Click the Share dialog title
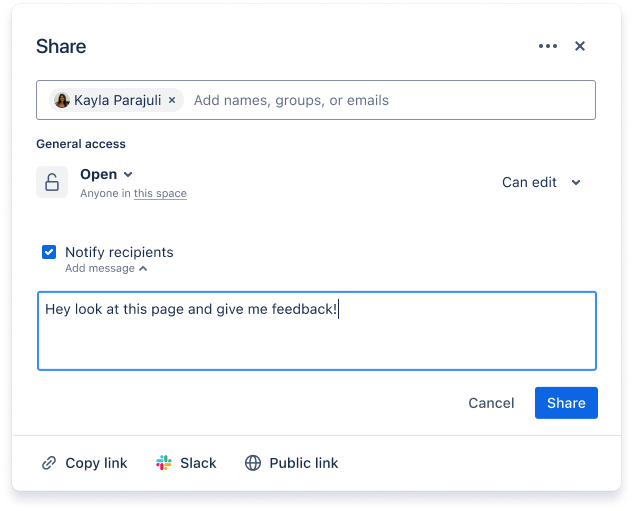The width and height of the screenshot is (633, 511). [61, 46]
